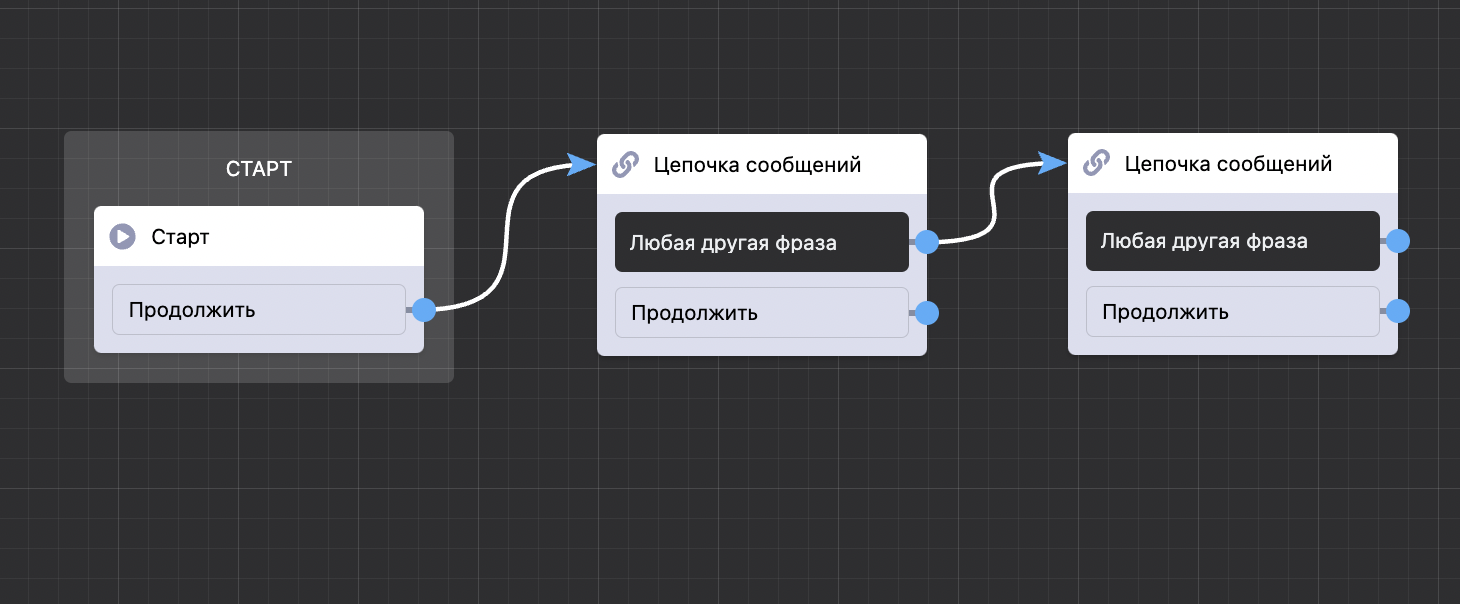Select the Старт node by its header title

(x=181, y=237)
